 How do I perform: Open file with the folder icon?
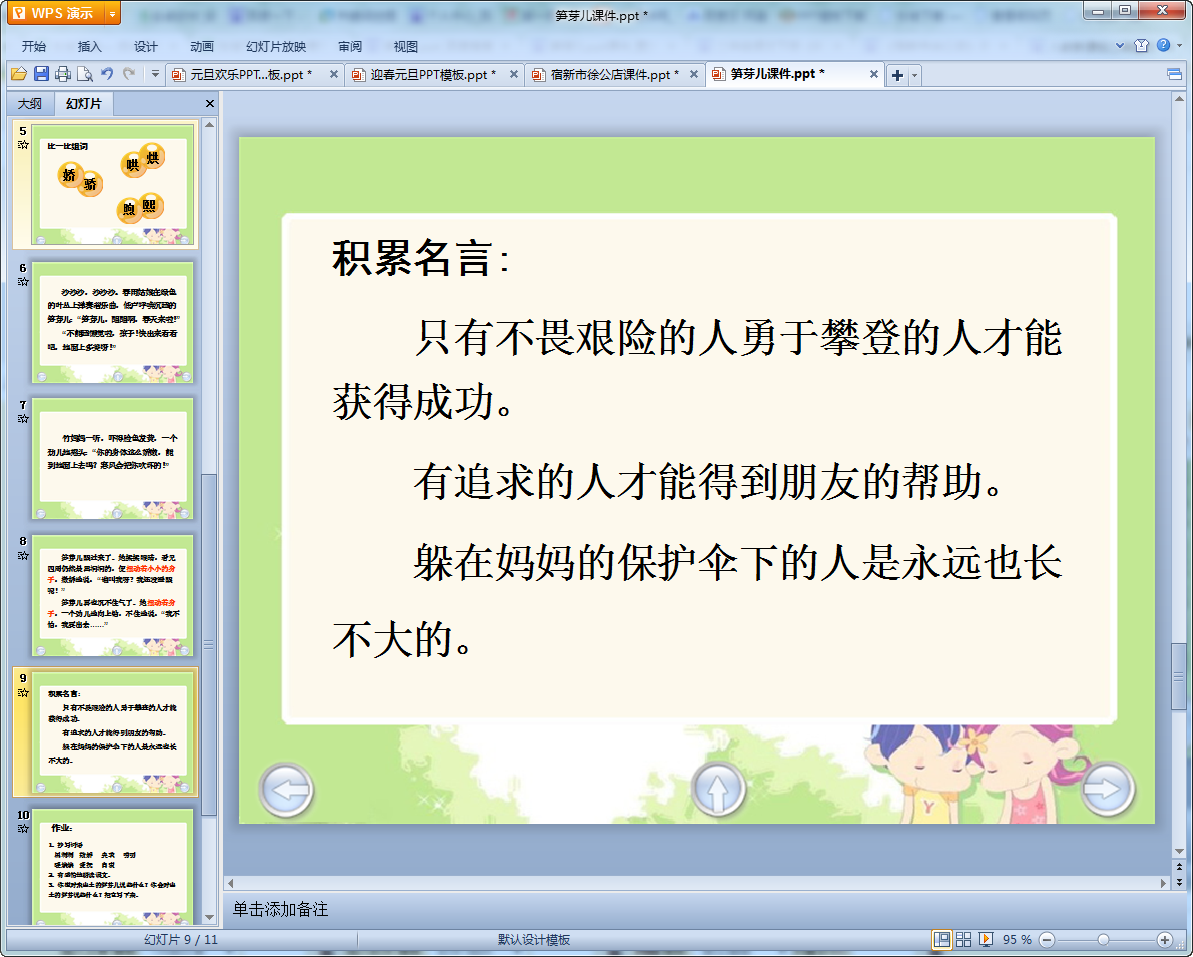pyautogui.click(x=18, y=74)
